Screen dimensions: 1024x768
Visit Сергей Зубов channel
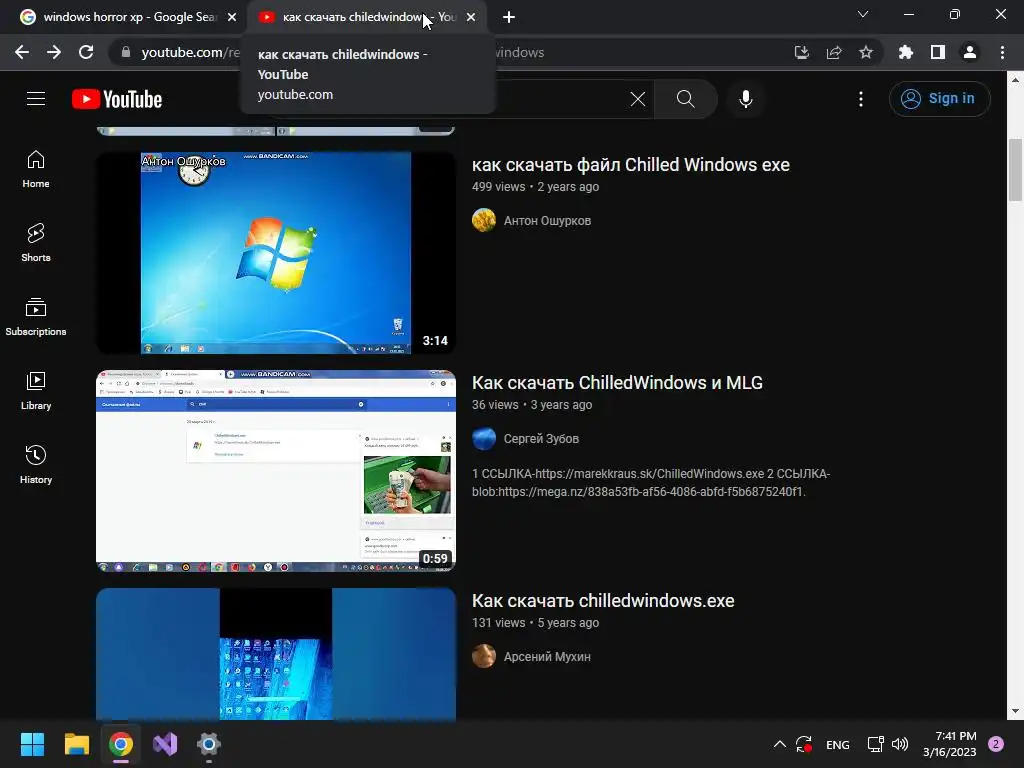(x=541, y=439)
